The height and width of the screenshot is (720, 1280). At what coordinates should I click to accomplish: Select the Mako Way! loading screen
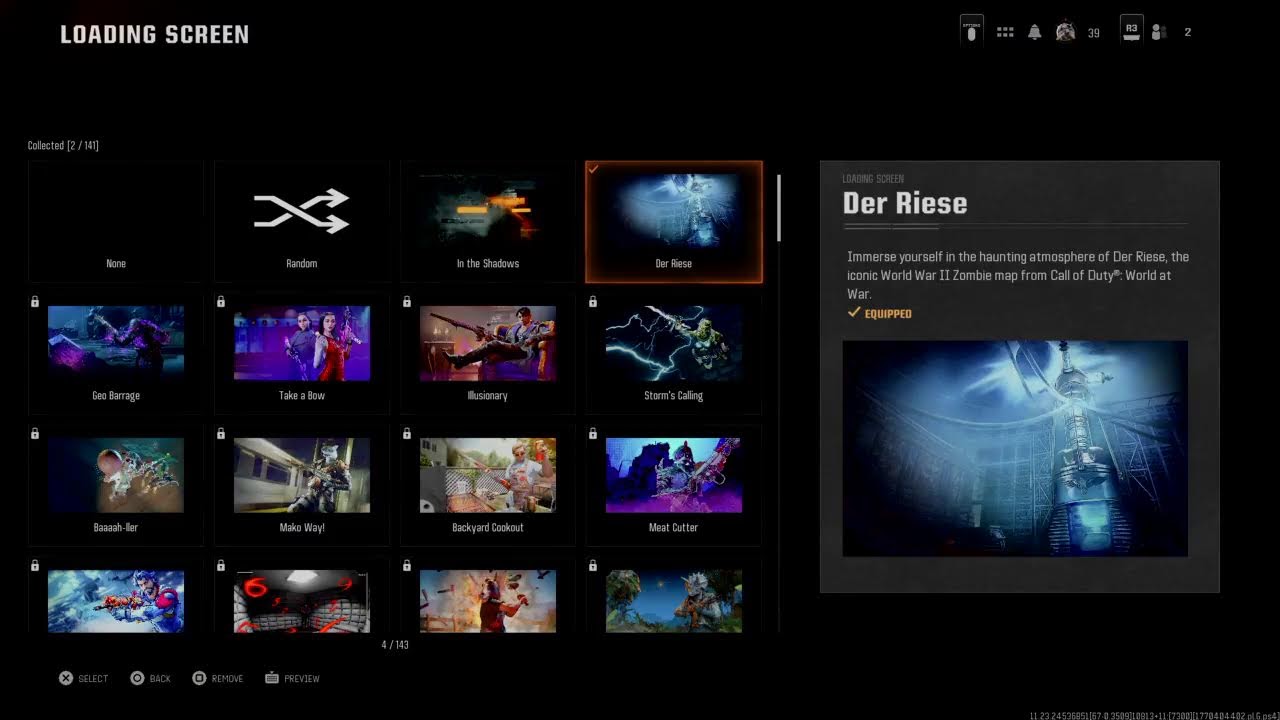(302, 486)
